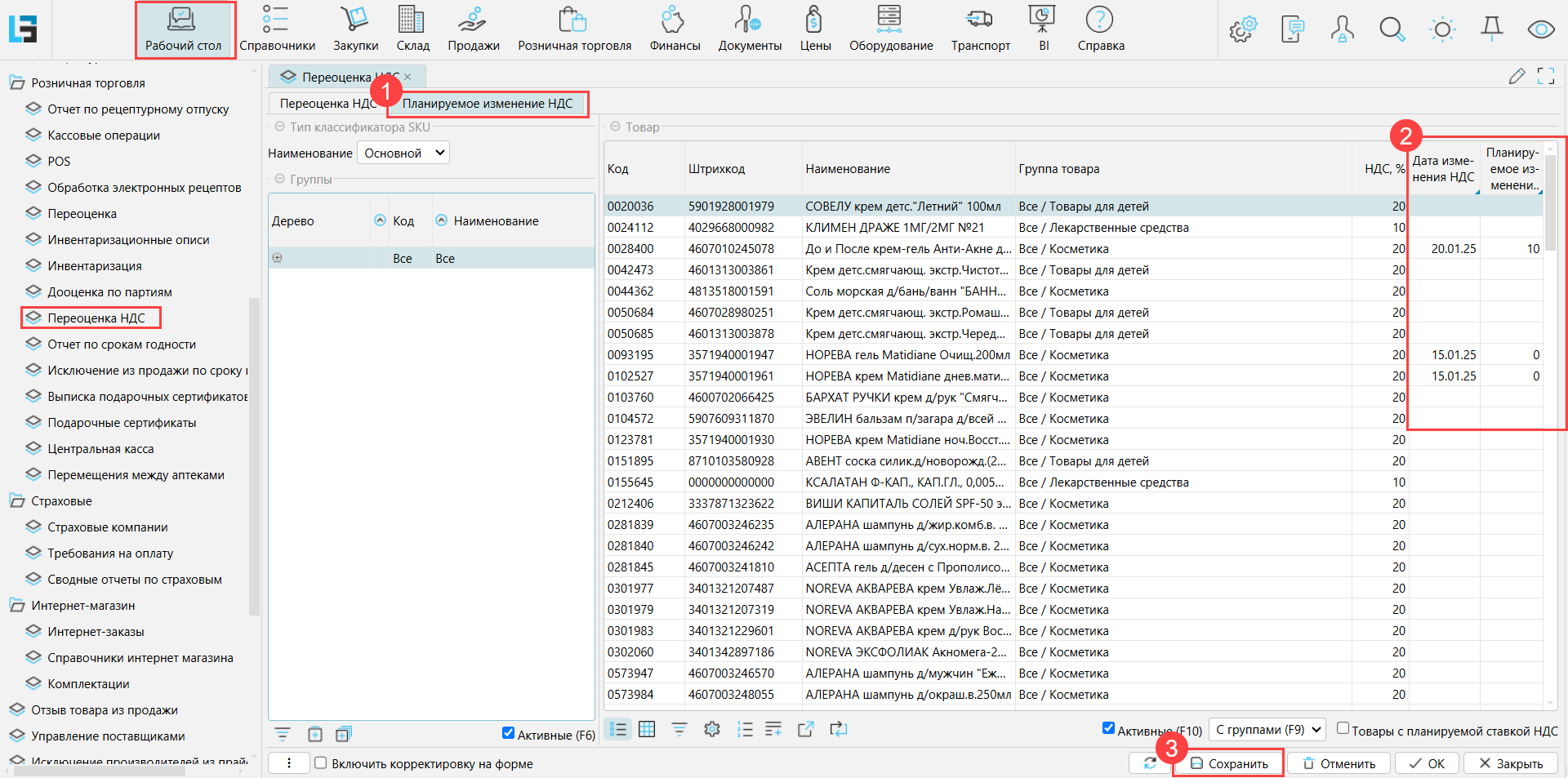Click the sun brightness icon
Image resolution: width=1568 pixels, height=778 pixels.
tap(1442, 30)
